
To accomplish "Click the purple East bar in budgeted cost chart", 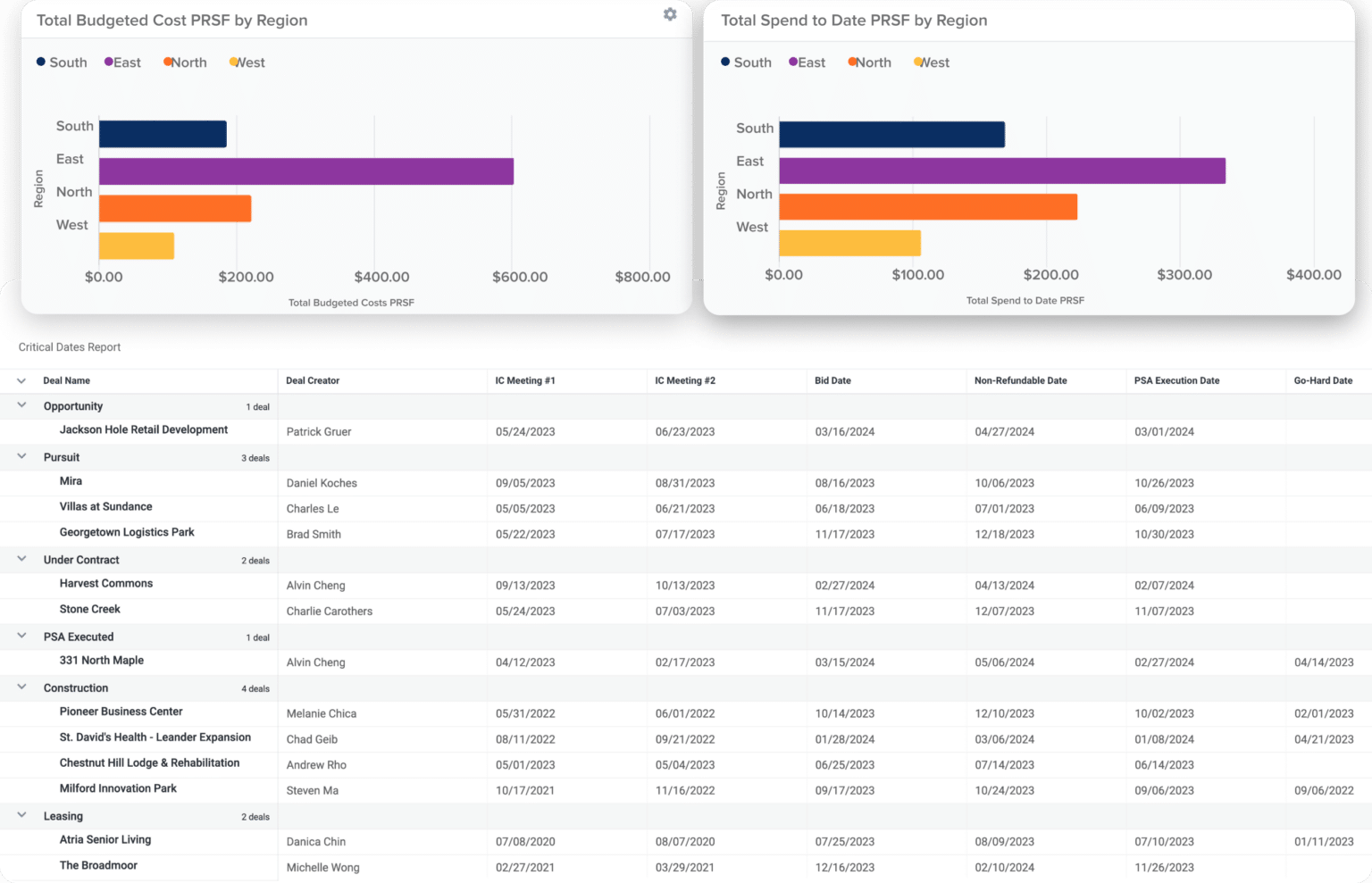I will point(305,171).
